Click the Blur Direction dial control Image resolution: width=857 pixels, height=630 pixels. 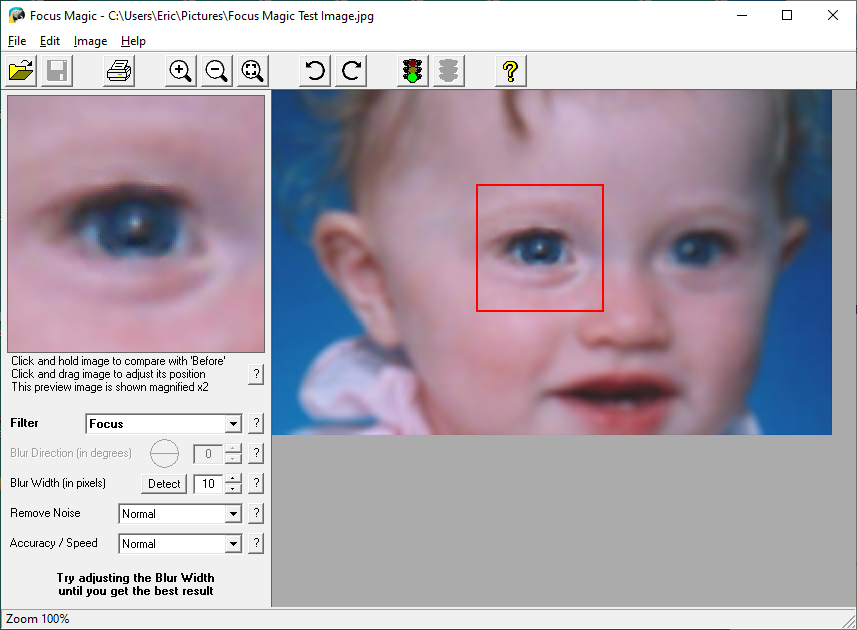tap(163, 454)
